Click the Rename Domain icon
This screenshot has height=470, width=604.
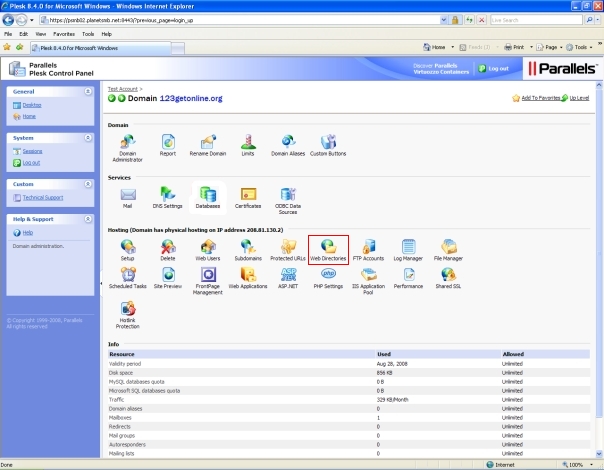coord(208,145)
